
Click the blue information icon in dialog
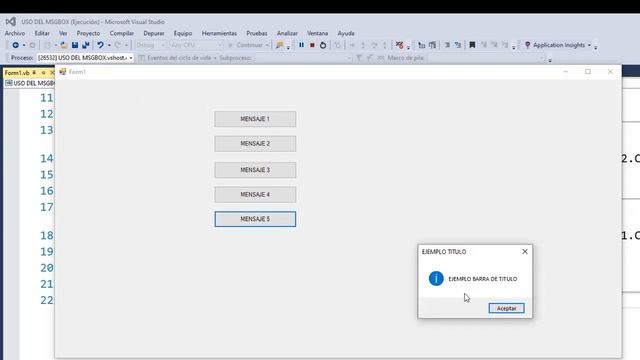(x=436, y=279)
